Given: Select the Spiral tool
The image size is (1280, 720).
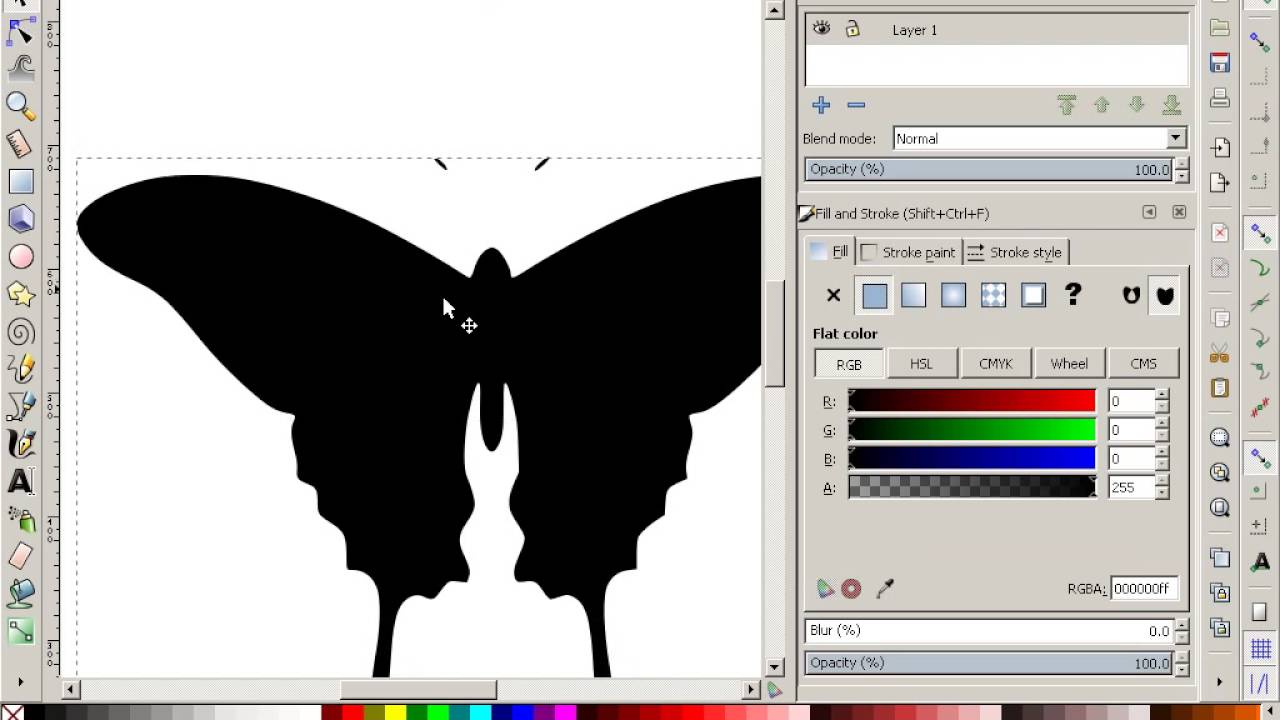Looking at the screenshot, I should 20,332.
